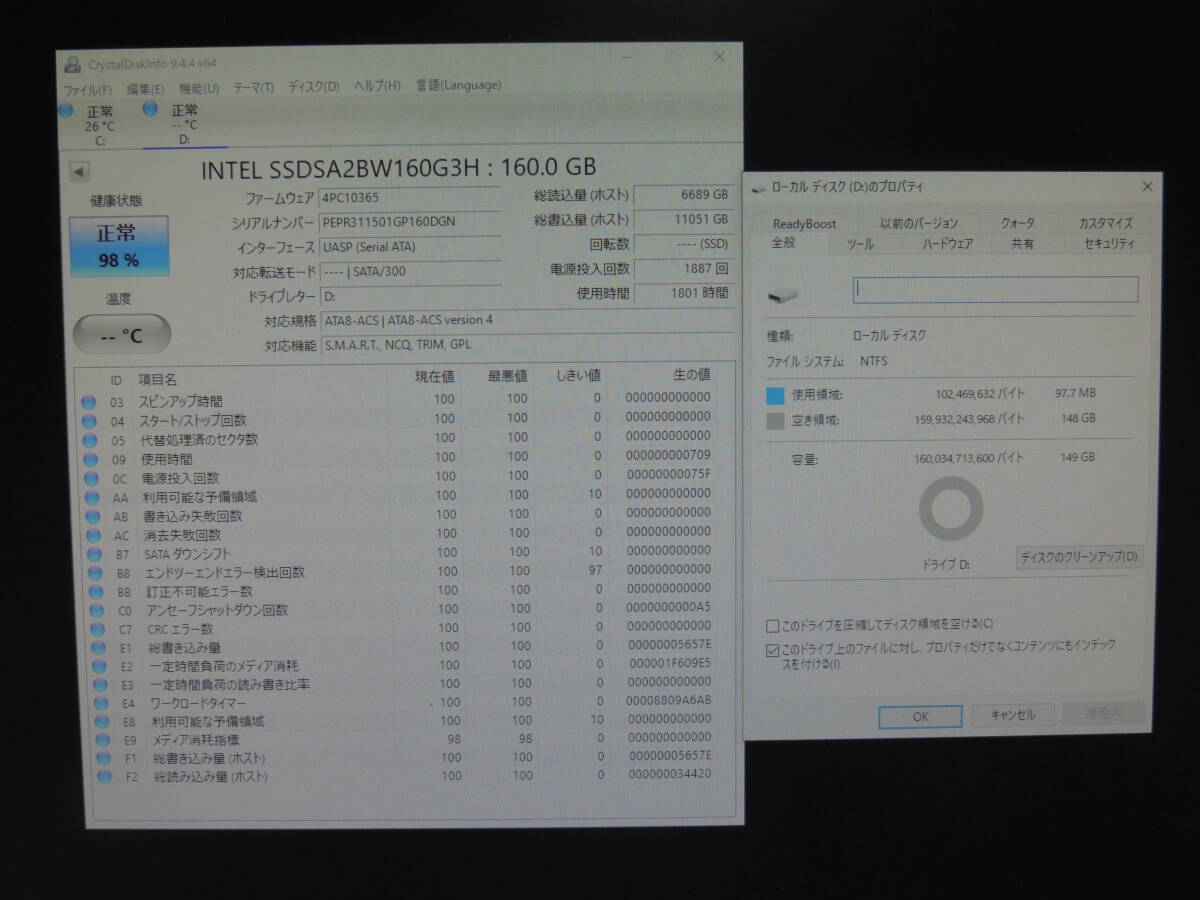Open the 以前のバージョン tab
1200x900 pixels.
918,224
